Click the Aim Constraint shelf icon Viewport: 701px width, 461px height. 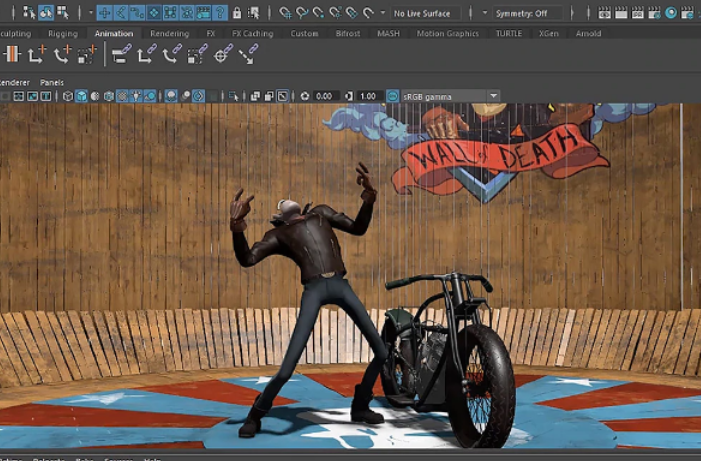(x=223, y=54)
